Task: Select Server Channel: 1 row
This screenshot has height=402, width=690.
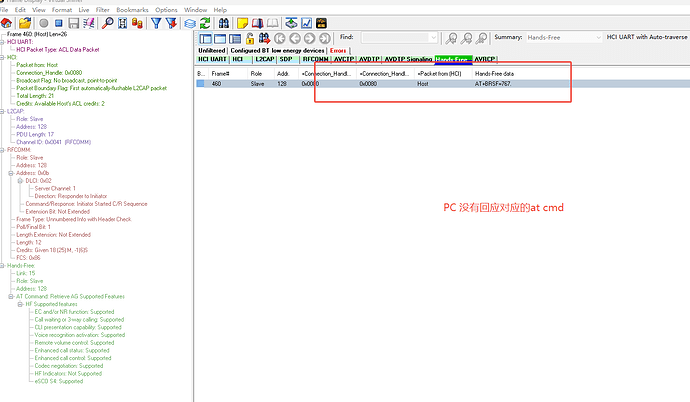Action: click(55, 189)
